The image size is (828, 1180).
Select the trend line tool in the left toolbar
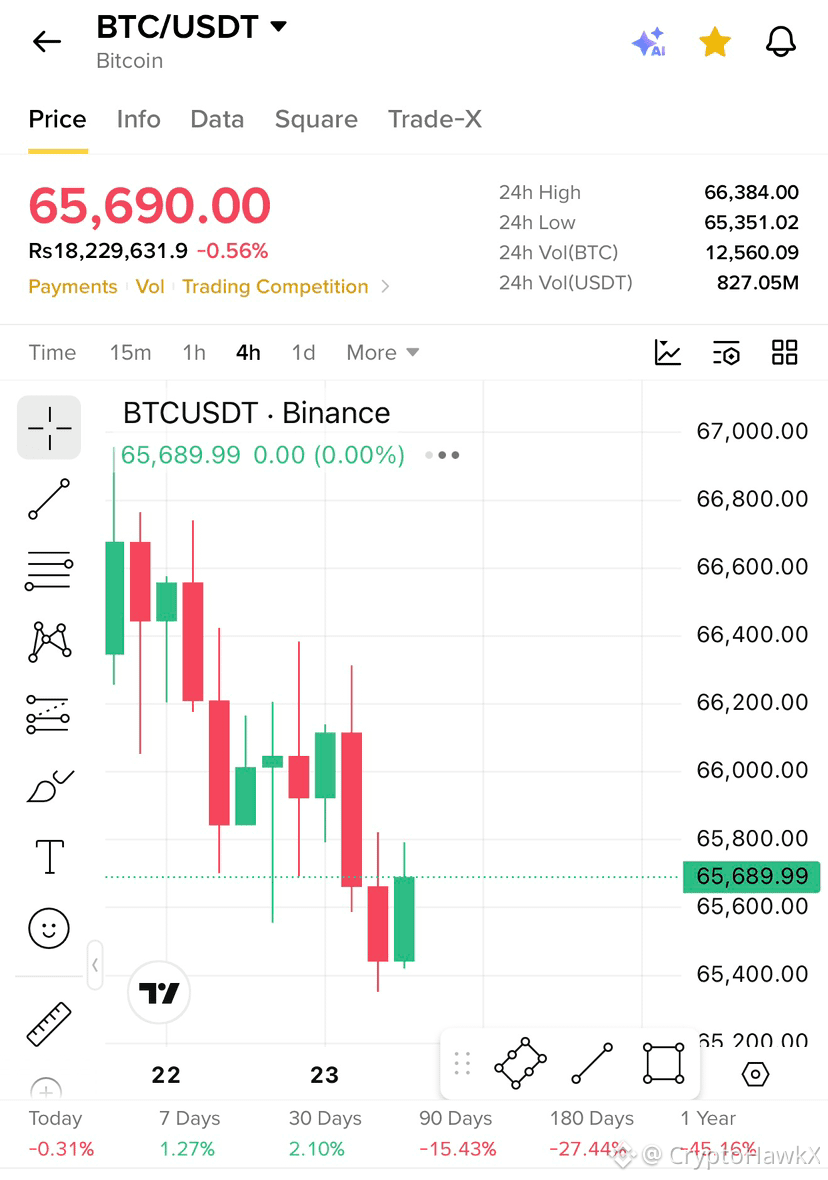49,499
